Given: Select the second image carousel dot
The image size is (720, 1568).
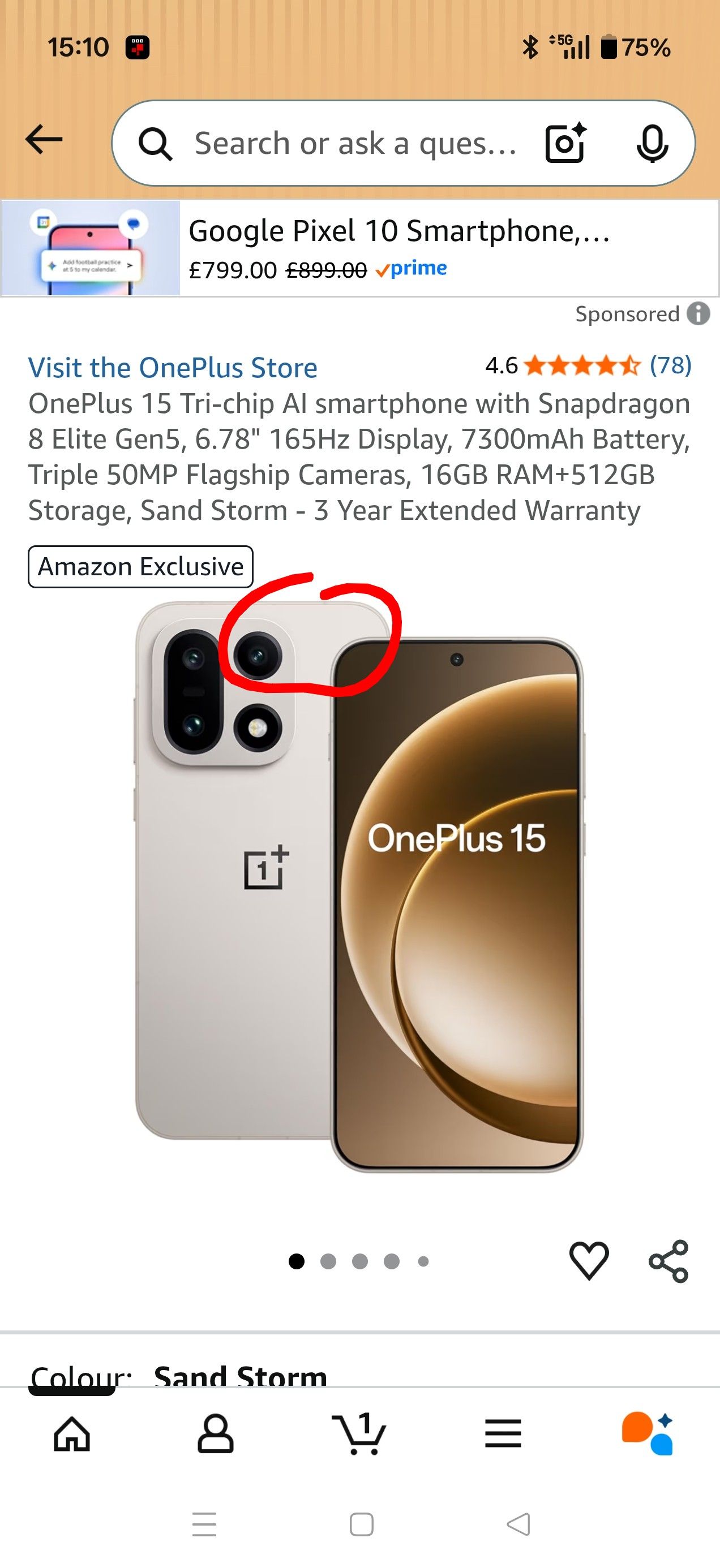Looking at the screenshot, I should tap(328, 1261).
